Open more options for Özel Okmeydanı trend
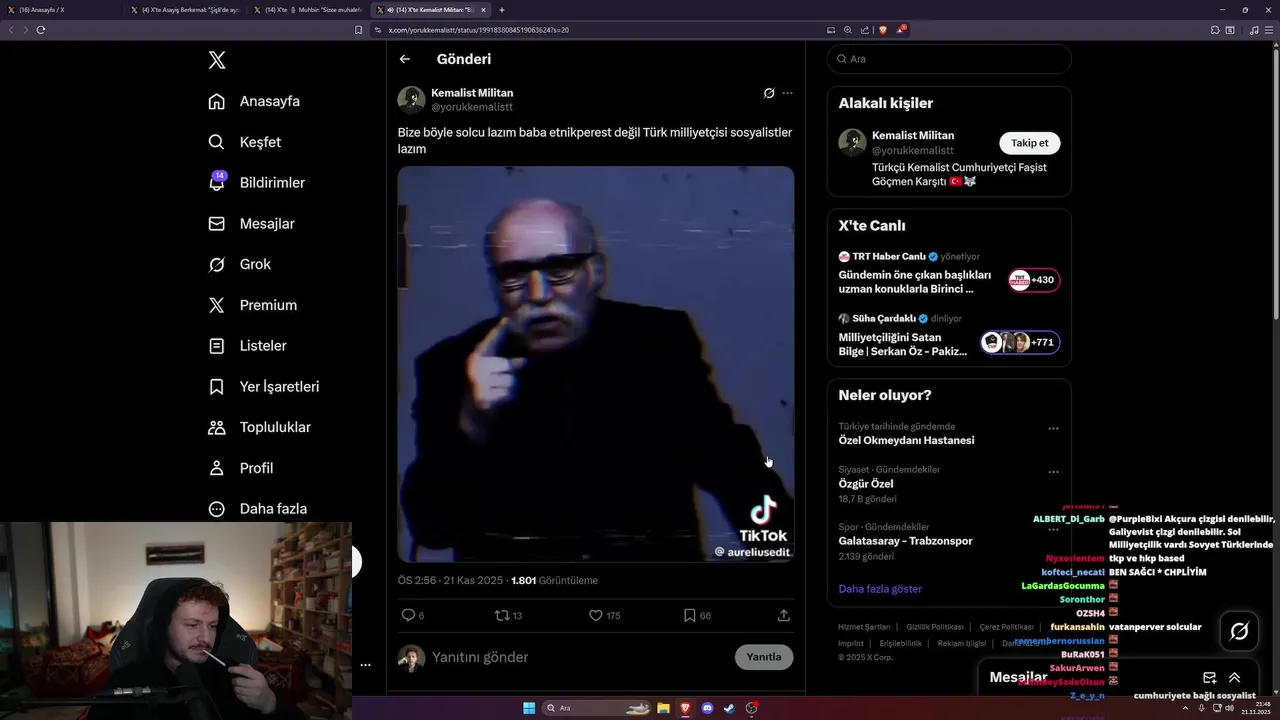 click(x=1053, y=428)
